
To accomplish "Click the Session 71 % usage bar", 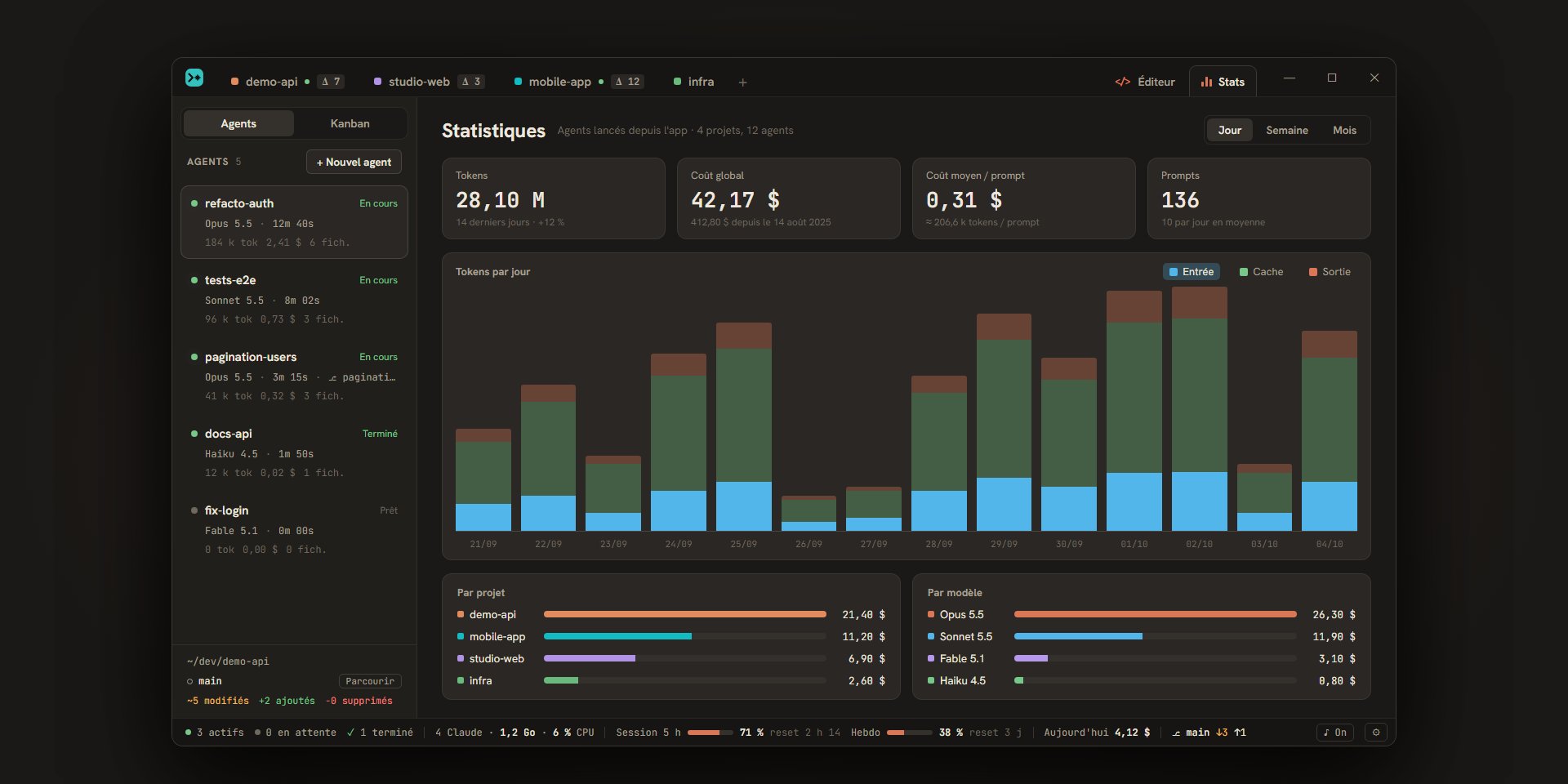I will point(710,733).
